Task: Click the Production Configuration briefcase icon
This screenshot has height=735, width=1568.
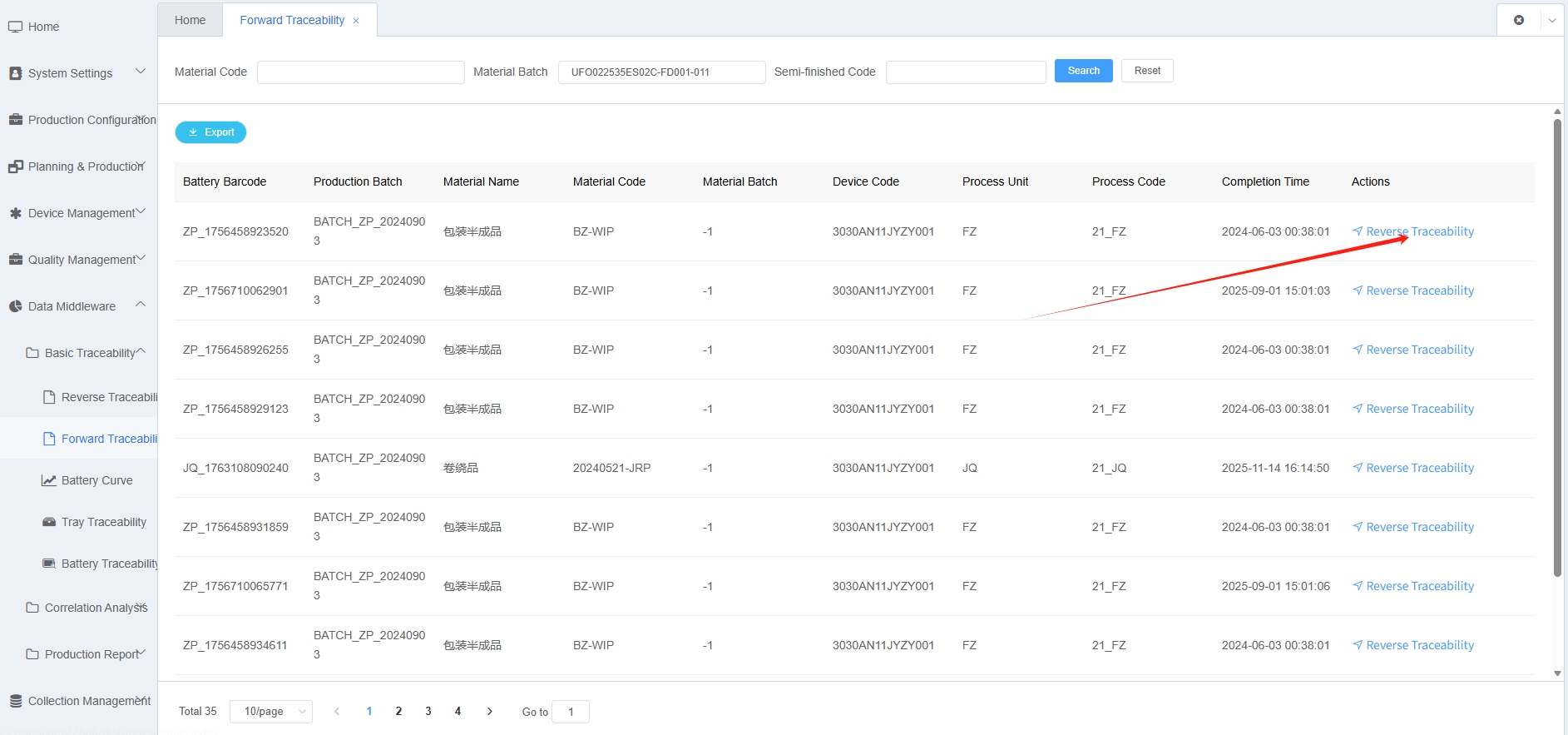Action: click(x=15, y=120)
